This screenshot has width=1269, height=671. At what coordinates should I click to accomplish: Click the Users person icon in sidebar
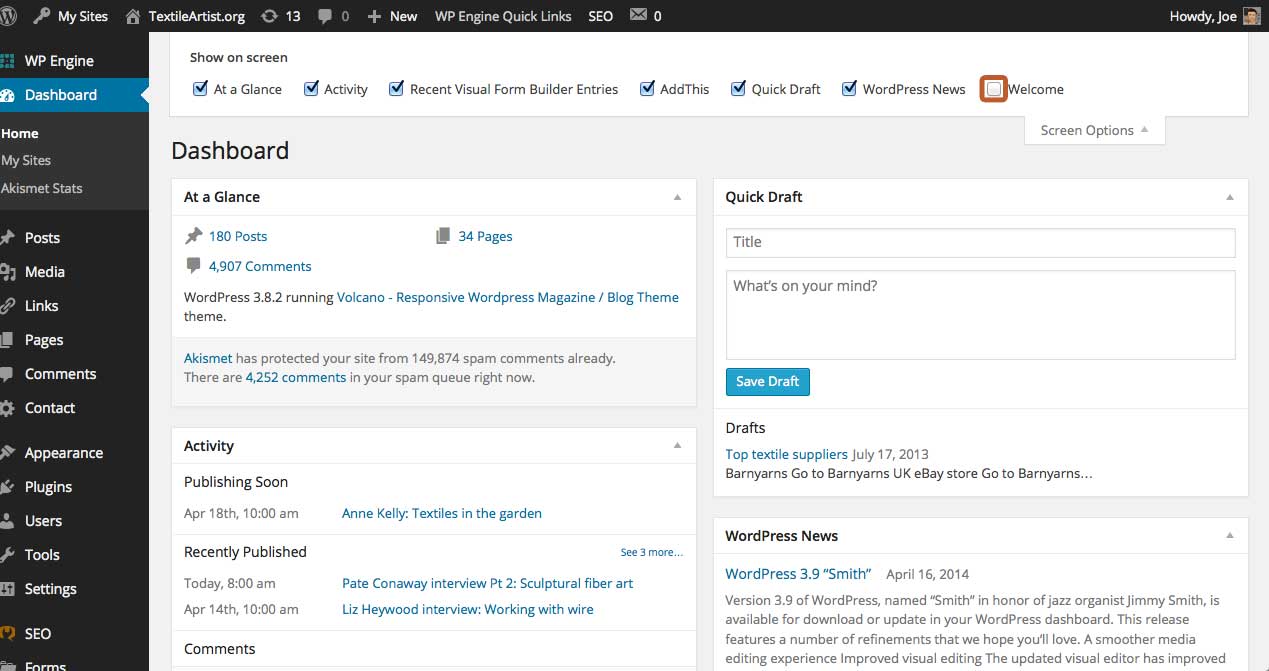tap(8, 521)
